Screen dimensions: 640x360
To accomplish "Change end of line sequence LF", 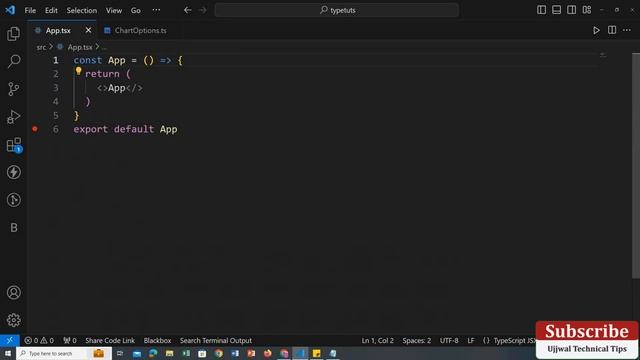I will [x=471, y=340].
